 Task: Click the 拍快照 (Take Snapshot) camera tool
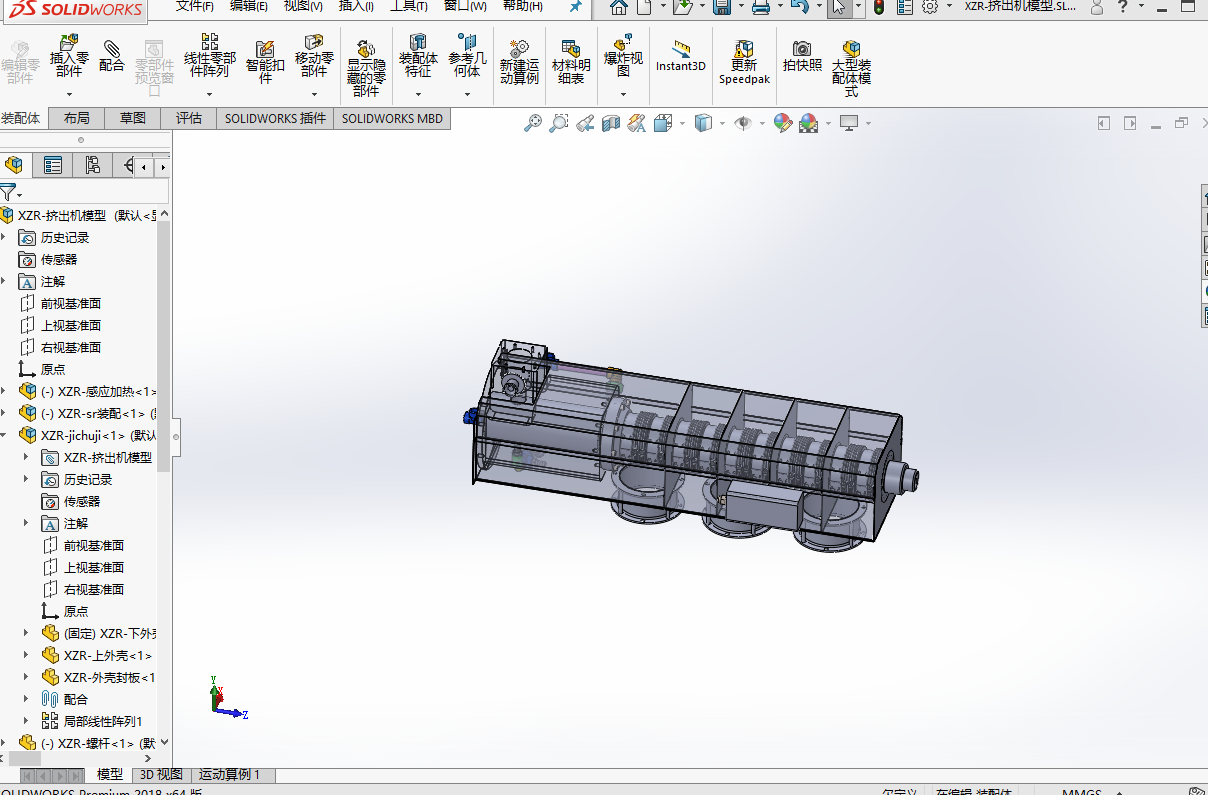802,56
